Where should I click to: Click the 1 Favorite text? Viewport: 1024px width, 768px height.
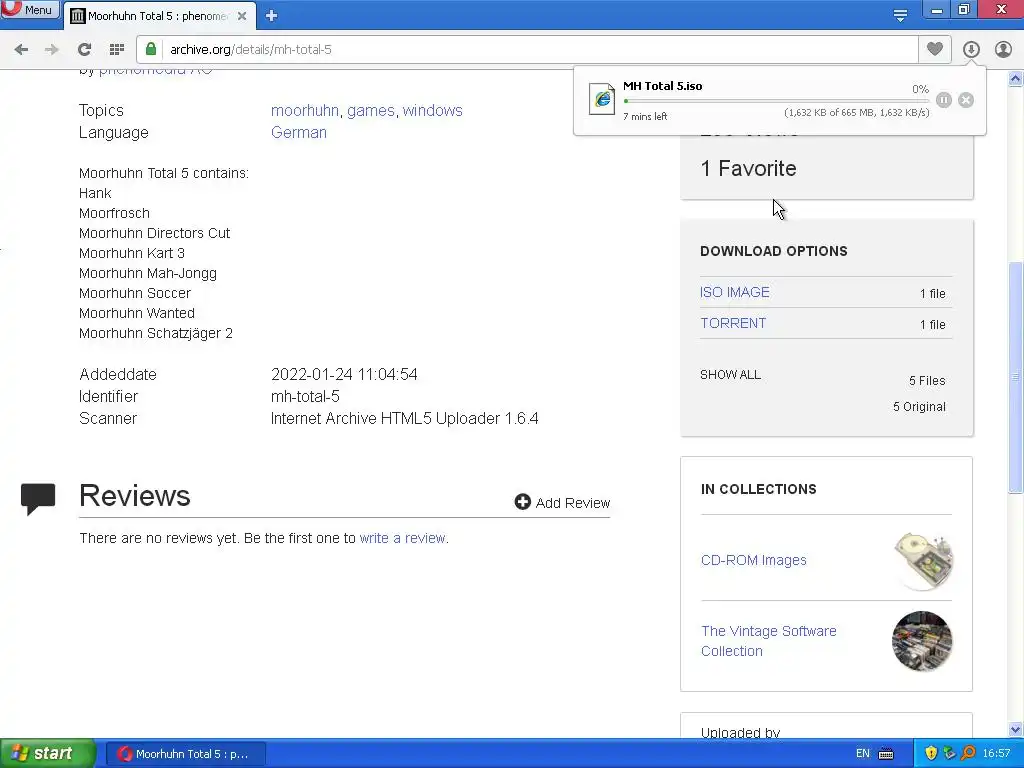748,168
